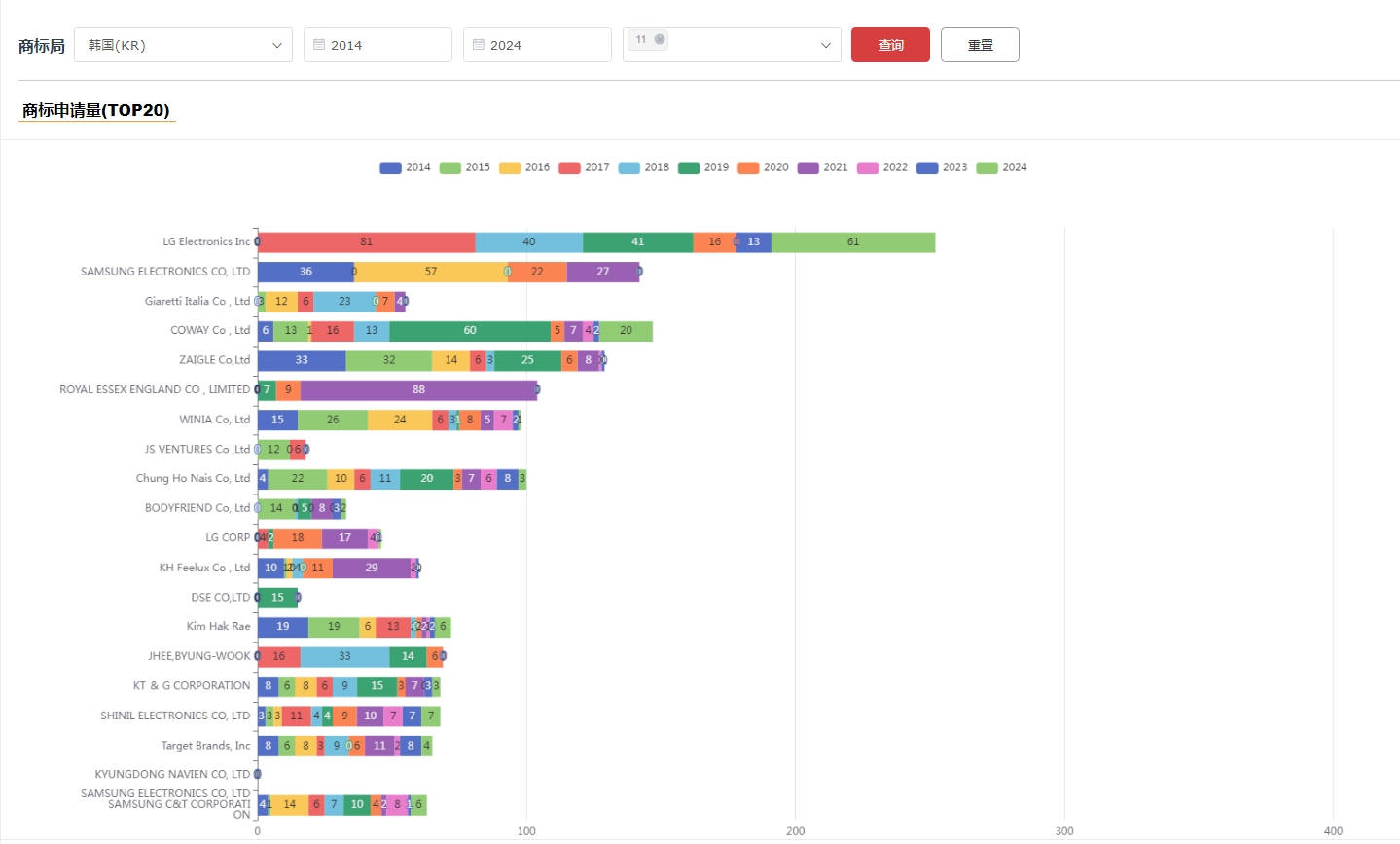Viewport: 1400px width, 844px height.
Task: Click the 2019 green legend swatch
Action: [x=689, y=167]
